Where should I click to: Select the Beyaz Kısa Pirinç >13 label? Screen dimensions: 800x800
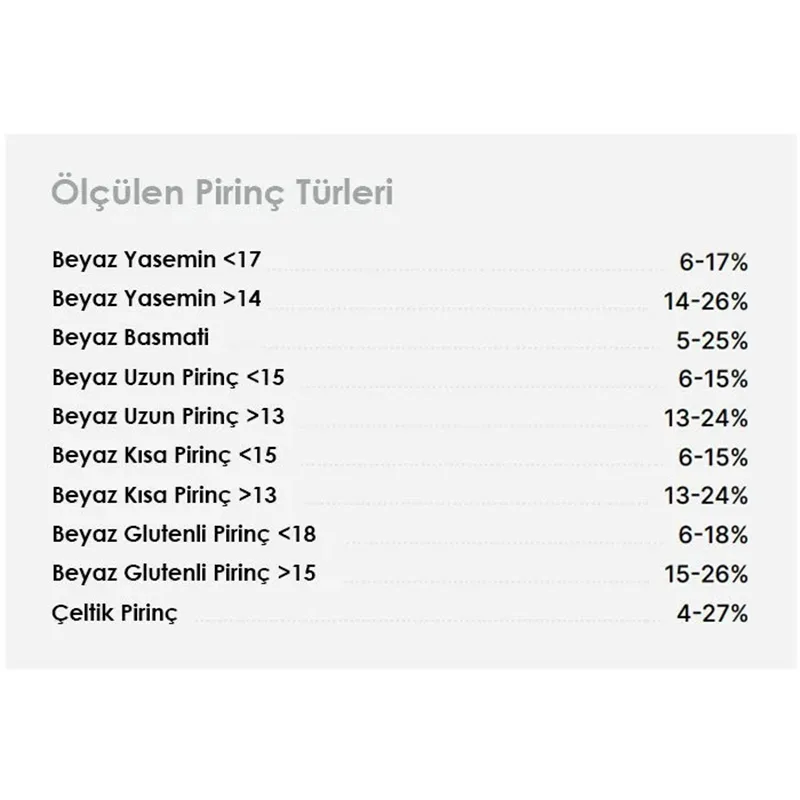click(x=164, y=495)
